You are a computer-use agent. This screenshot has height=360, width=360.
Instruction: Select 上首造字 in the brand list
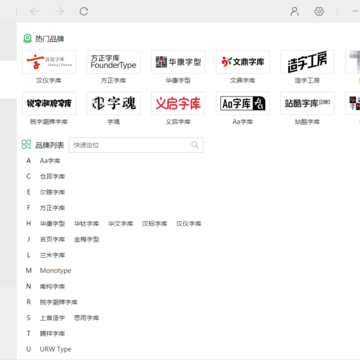click(x=52, y=318)
